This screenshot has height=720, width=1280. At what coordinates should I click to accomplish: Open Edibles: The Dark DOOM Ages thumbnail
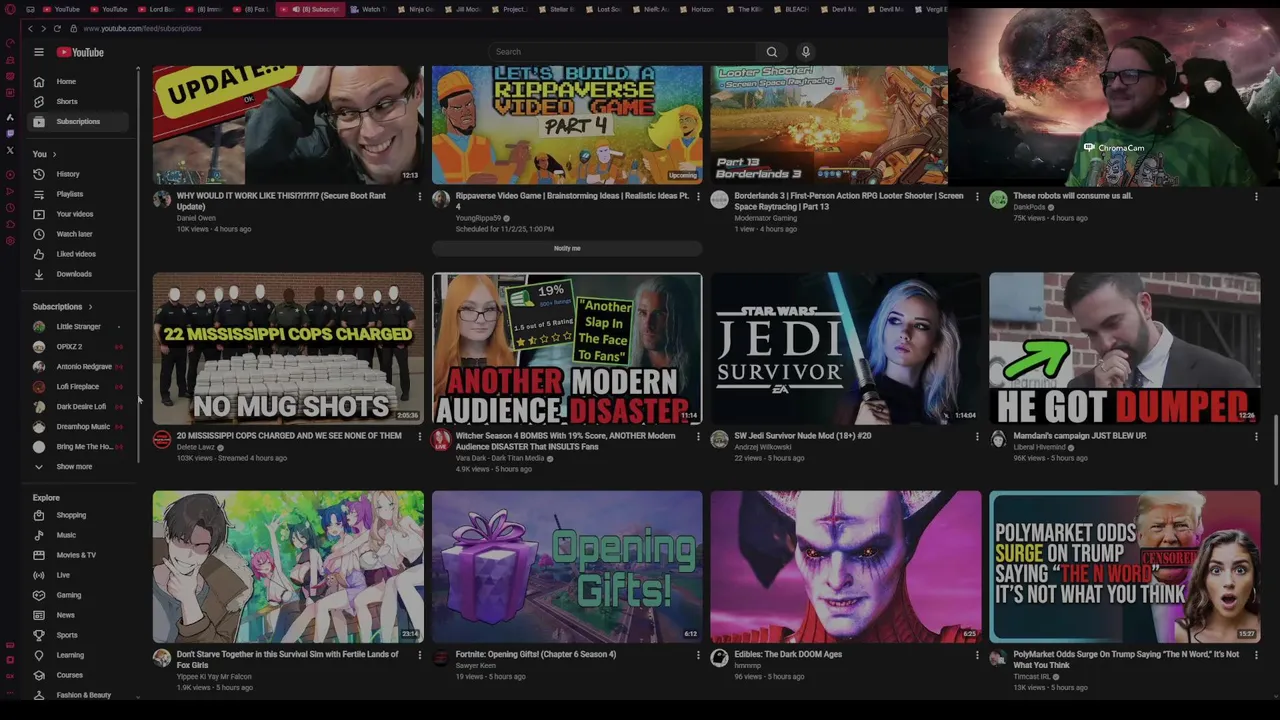tap(846, 567)
